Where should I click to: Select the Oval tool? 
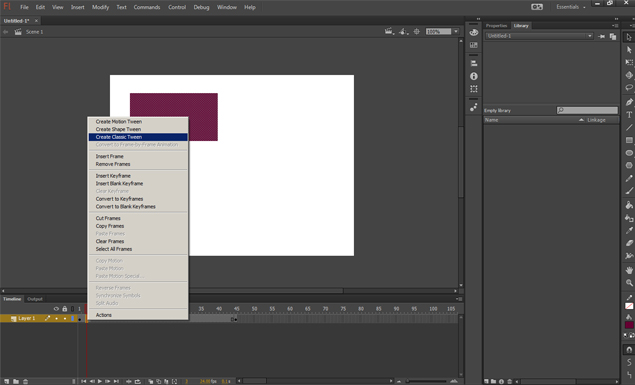point(629,153)
